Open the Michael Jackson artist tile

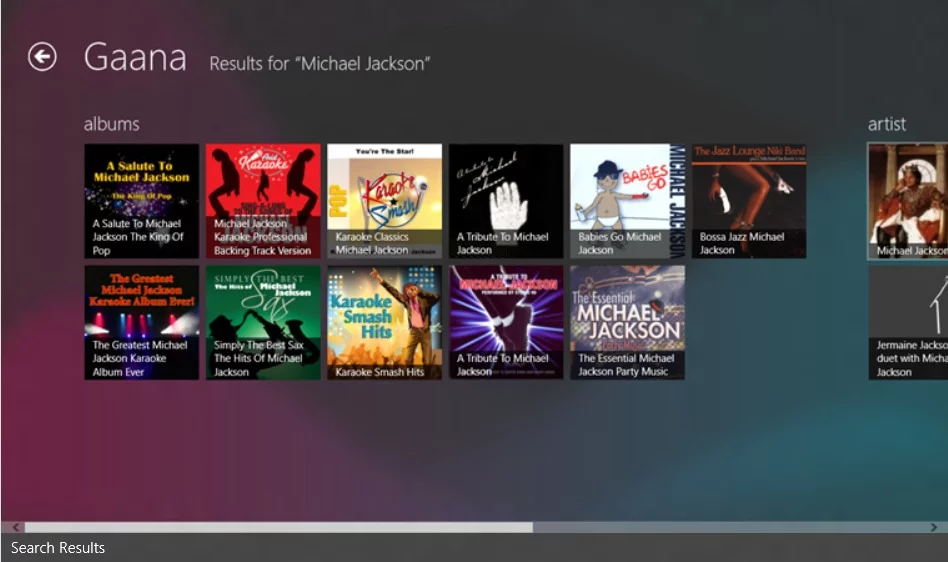click(x=908, y=201)
